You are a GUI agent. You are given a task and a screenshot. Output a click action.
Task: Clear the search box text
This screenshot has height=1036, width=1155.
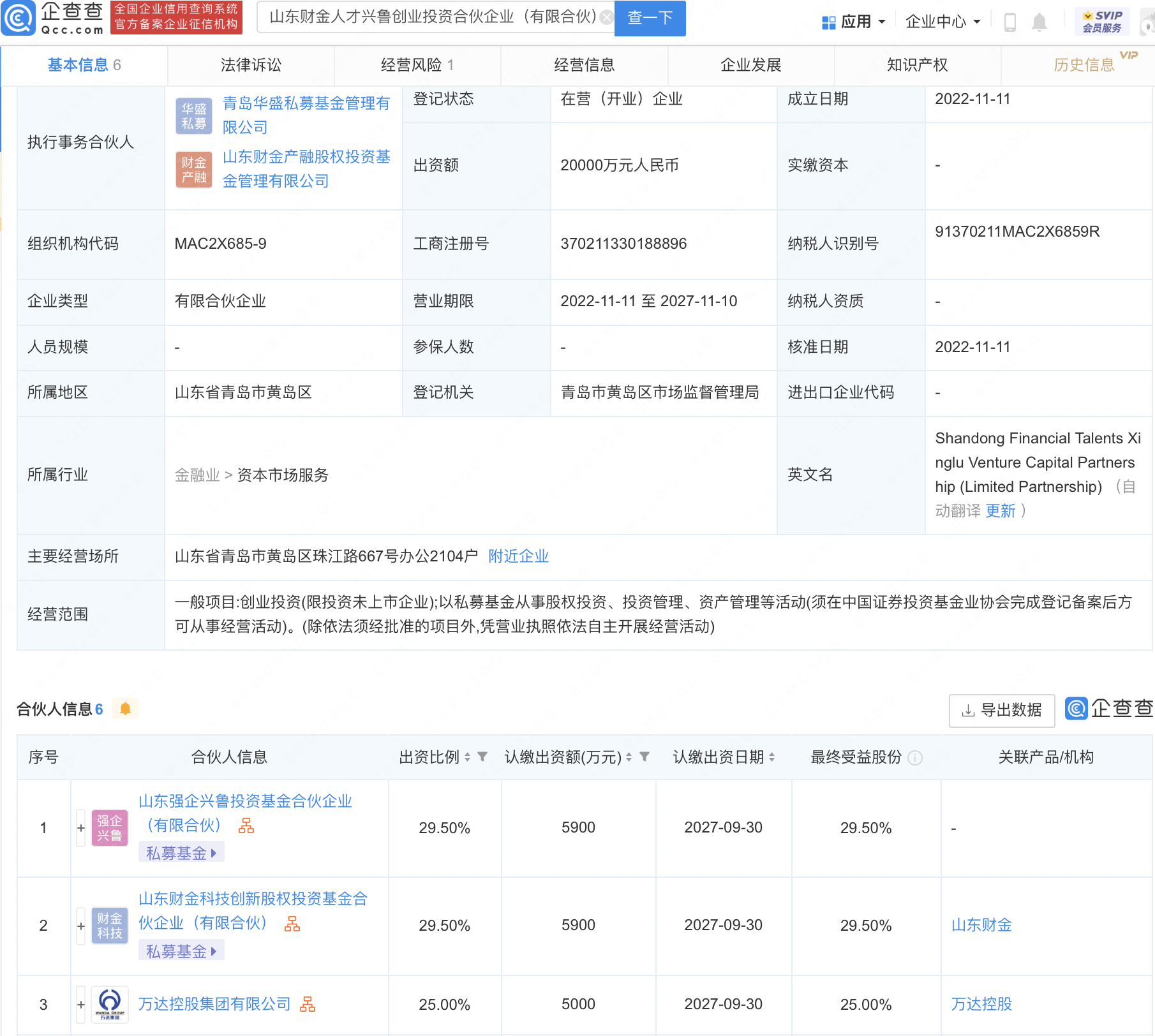[607, 17]
